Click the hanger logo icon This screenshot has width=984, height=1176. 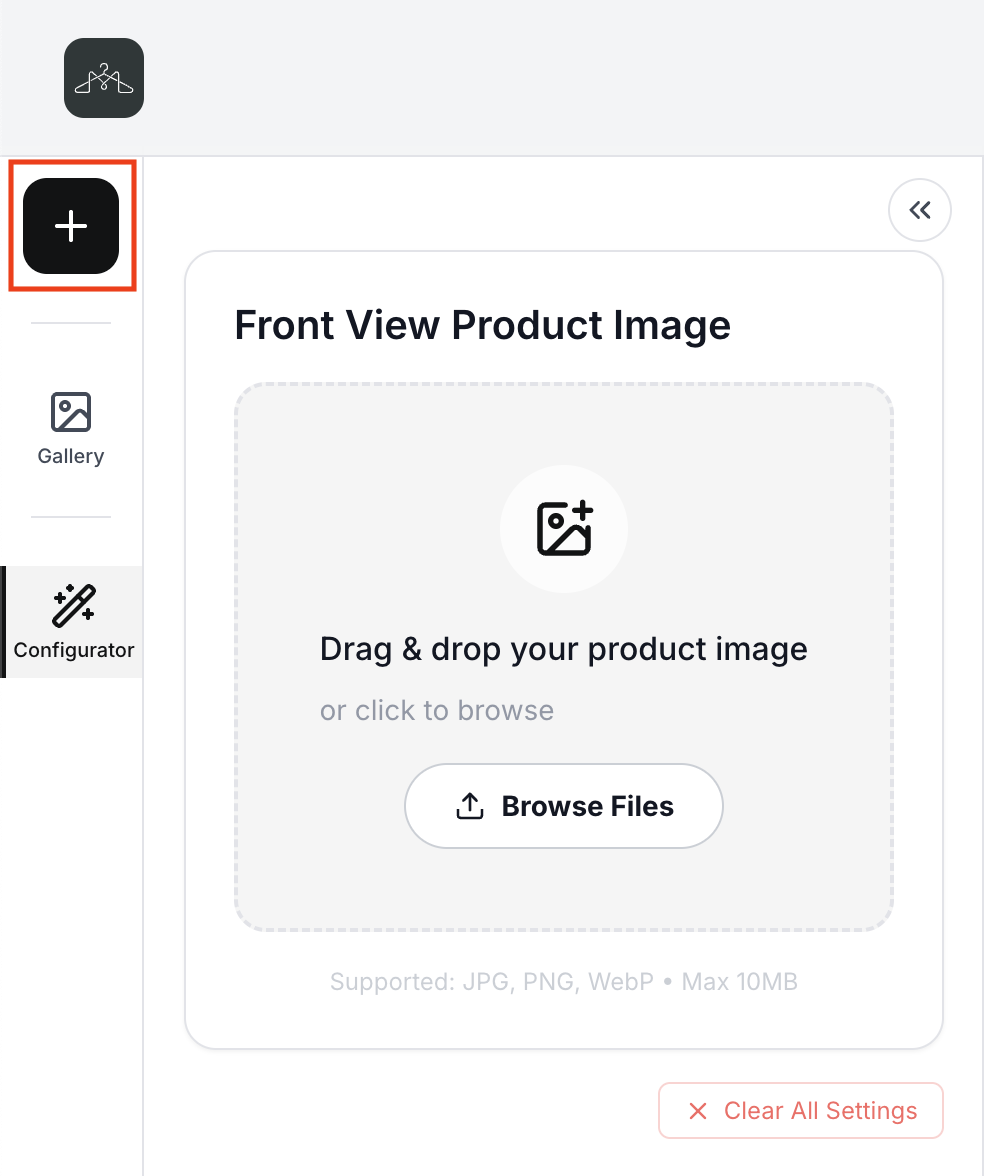click(104, 78)
